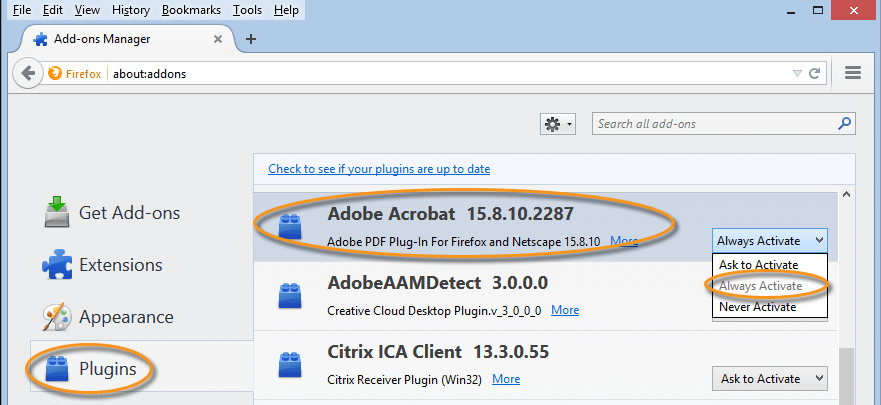The width and height of the screenshot is (881, 405).
Task: Click 'Creative Cloud Desktop Plugin.v_3_0_0_0' description
Action: click(434, 311)
